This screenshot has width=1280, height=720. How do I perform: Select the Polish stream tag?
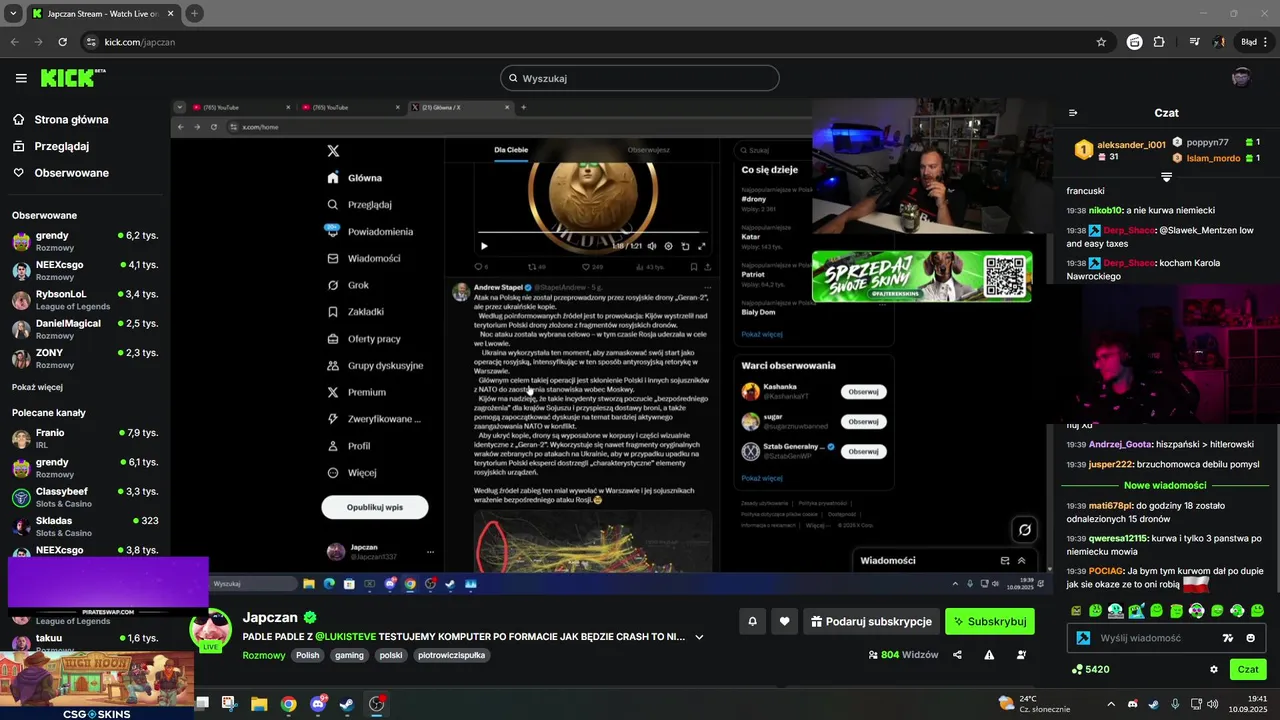point(307,655)
